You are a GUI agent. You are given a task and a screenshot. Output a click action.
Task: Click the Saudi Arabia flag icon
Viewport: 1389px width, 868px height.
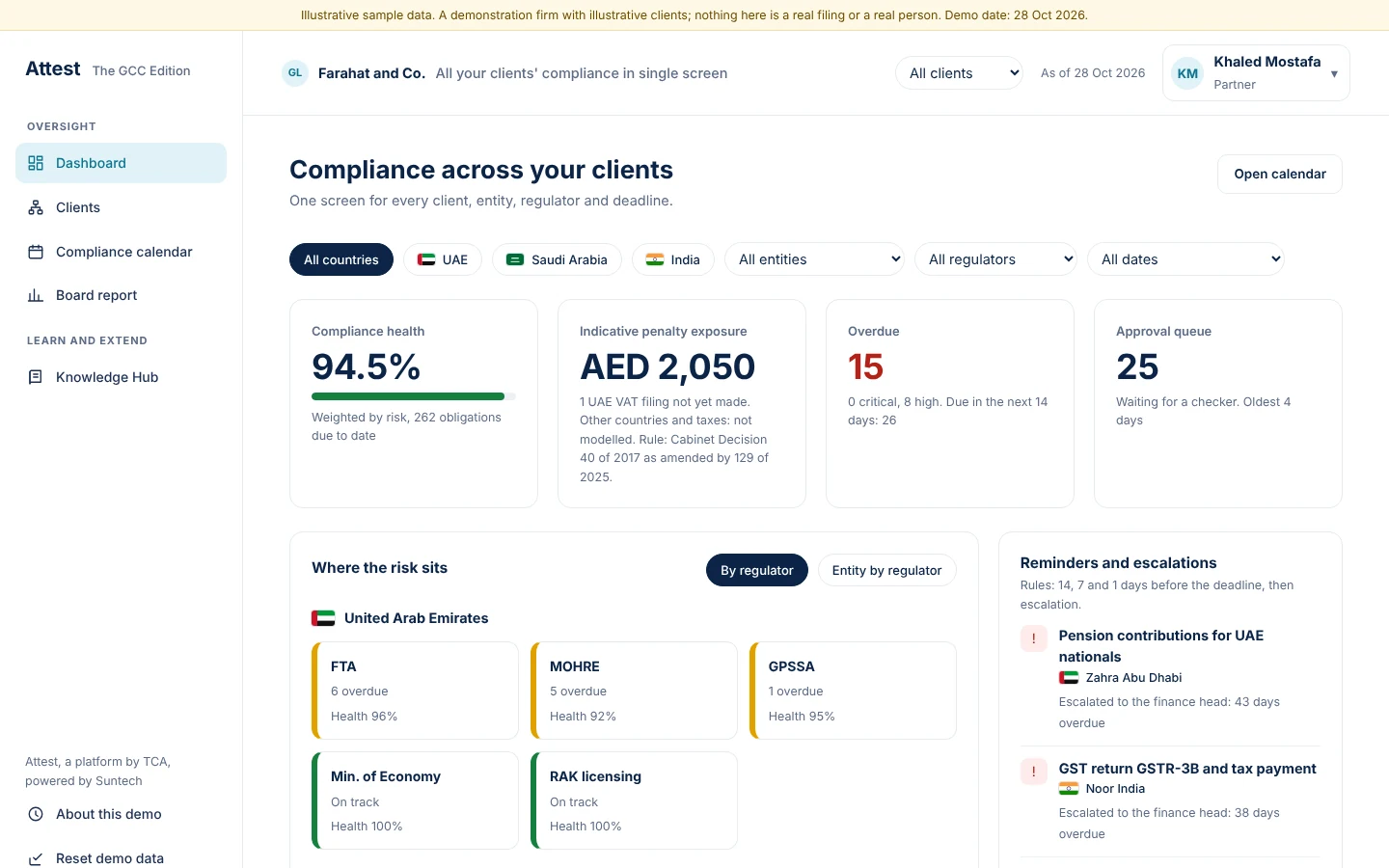(515, 259)
